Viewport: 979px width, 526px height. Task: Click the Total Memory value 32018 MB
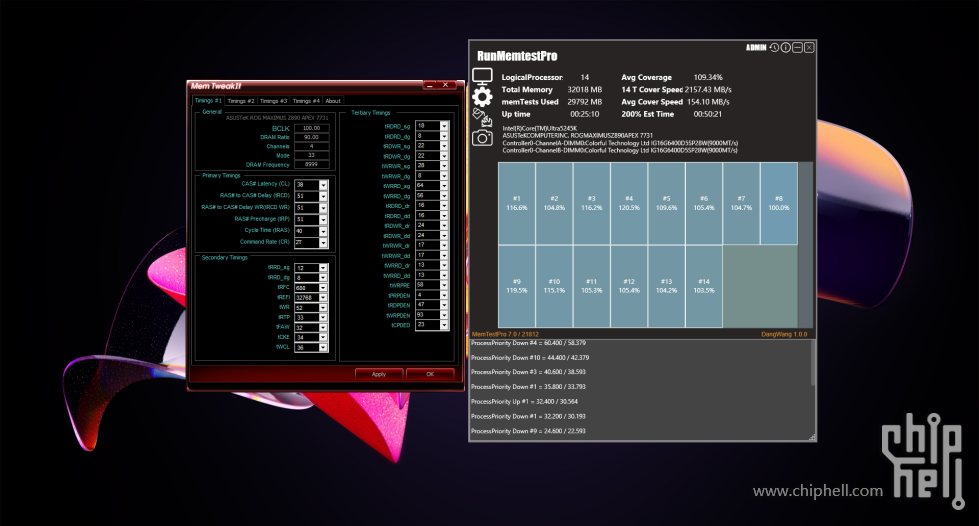click(584, 89)
